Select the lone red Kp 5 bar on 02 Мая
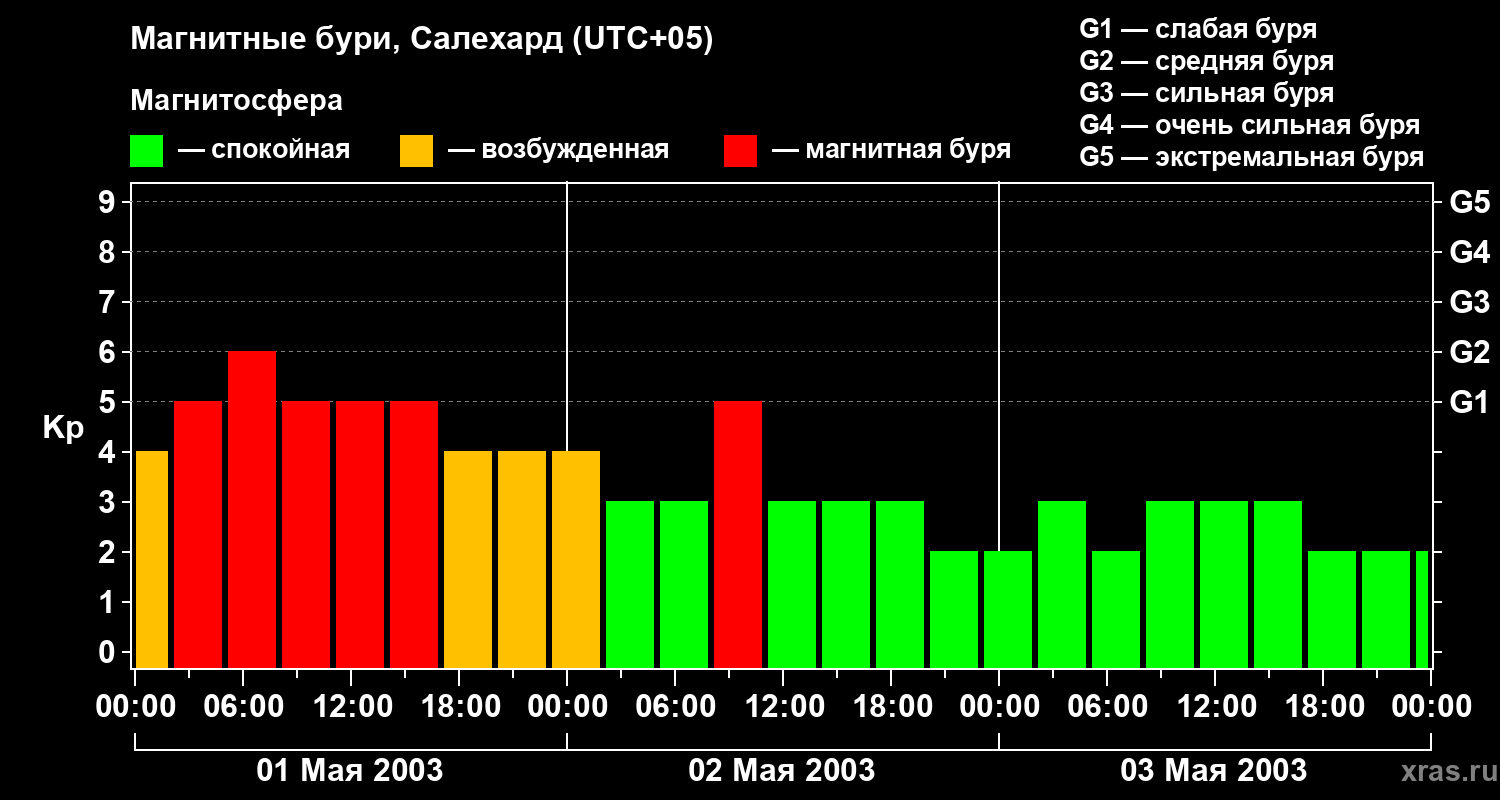Image resolution: width=1500 pixels, height=800 pixels. [738, 534]
